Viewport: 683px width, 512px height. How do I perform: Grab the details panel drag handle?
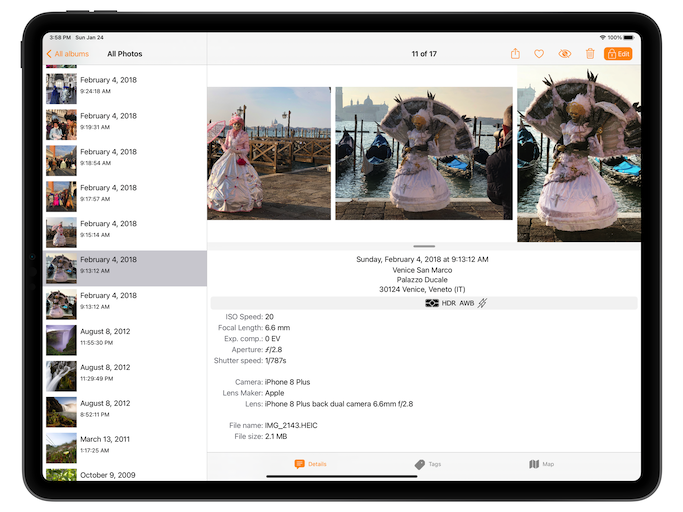(424, 246)
